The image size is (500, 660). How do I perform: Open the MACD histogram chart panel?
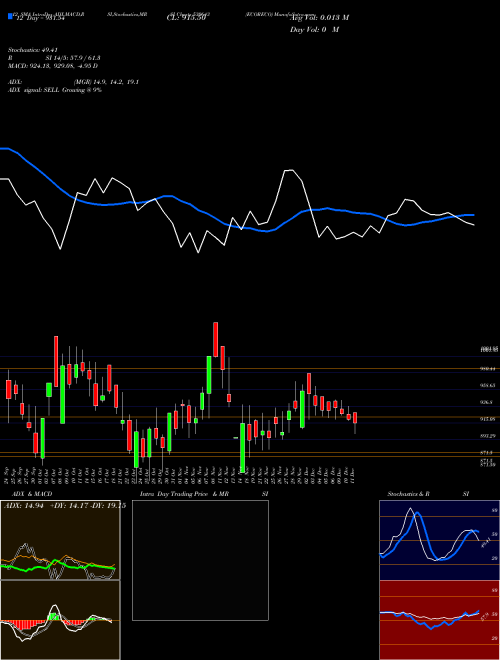click(x=60, y=620)
